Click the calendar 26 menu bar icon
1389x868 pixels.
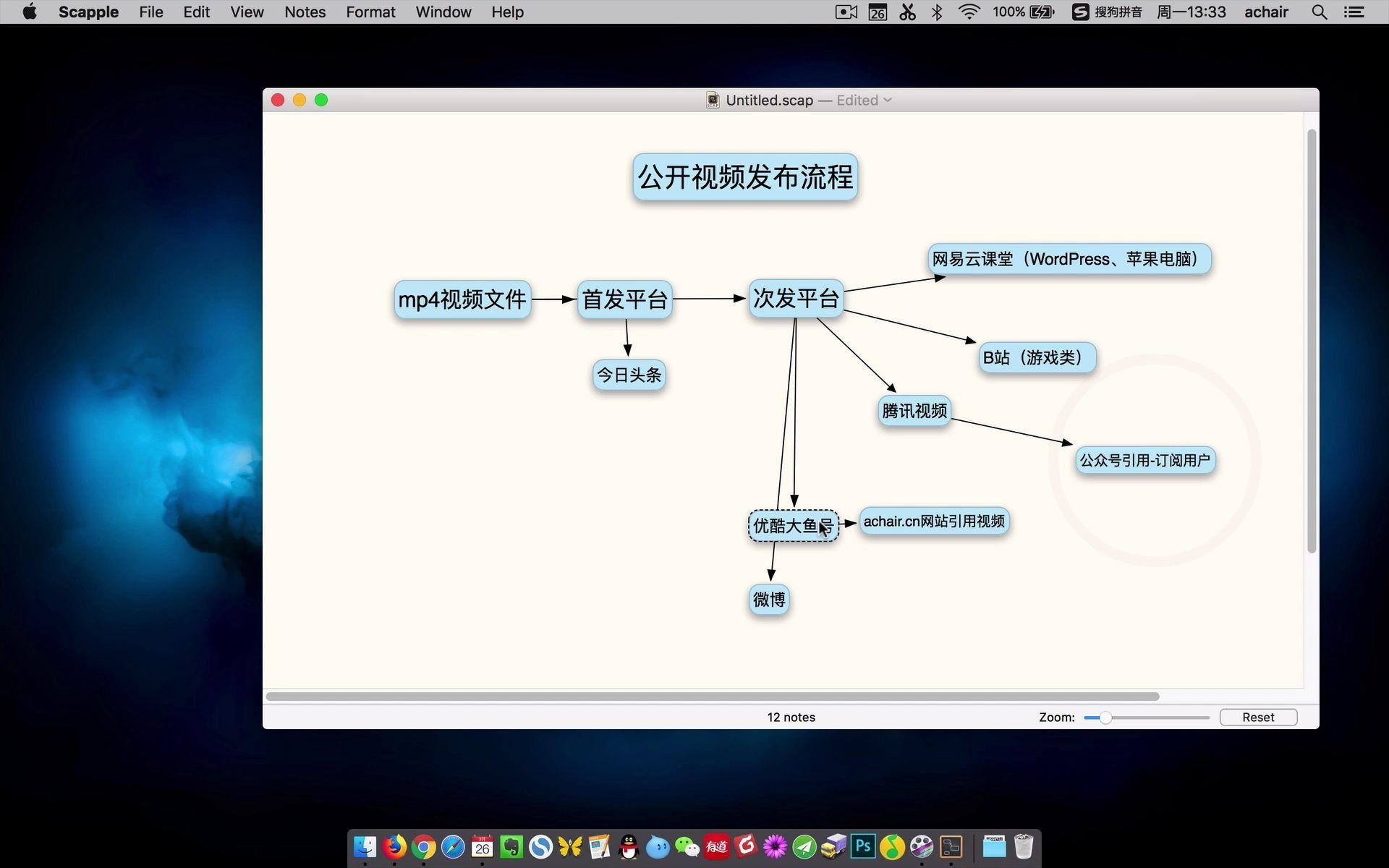[x=878, y=12]
